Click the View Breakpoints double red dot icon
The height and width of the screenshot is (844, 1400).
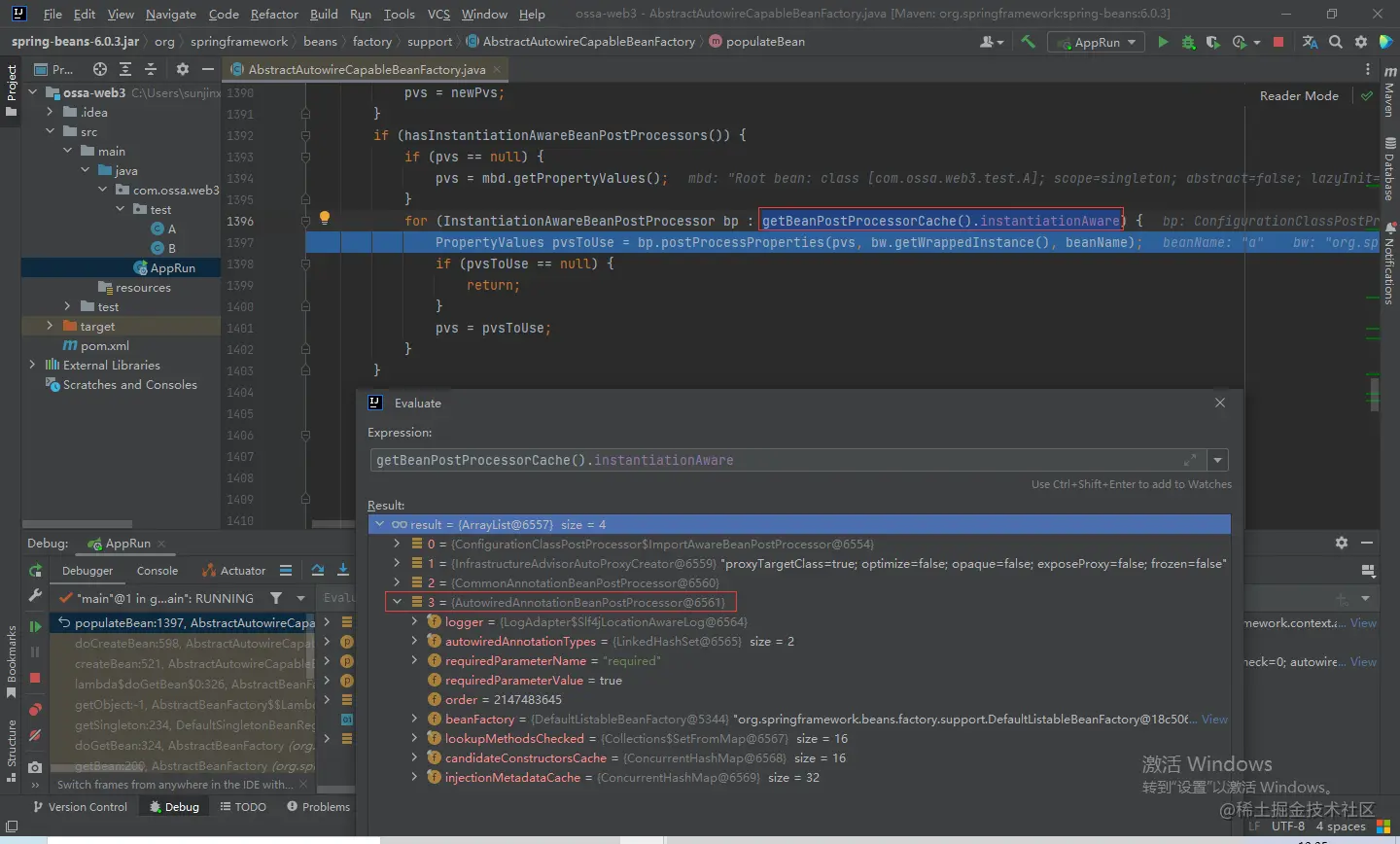(35, 709)
